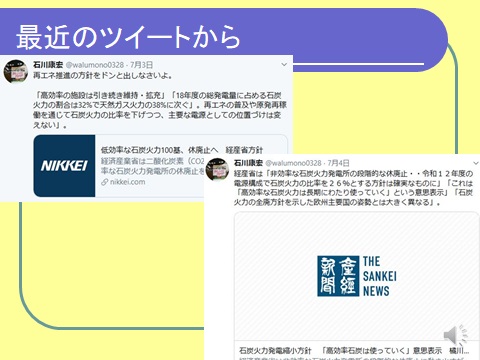The width and height of the screenshot is (480, 360).
Task: Click the @walumono0328 handle in the second tweet
Action: (x=293, y=163)
